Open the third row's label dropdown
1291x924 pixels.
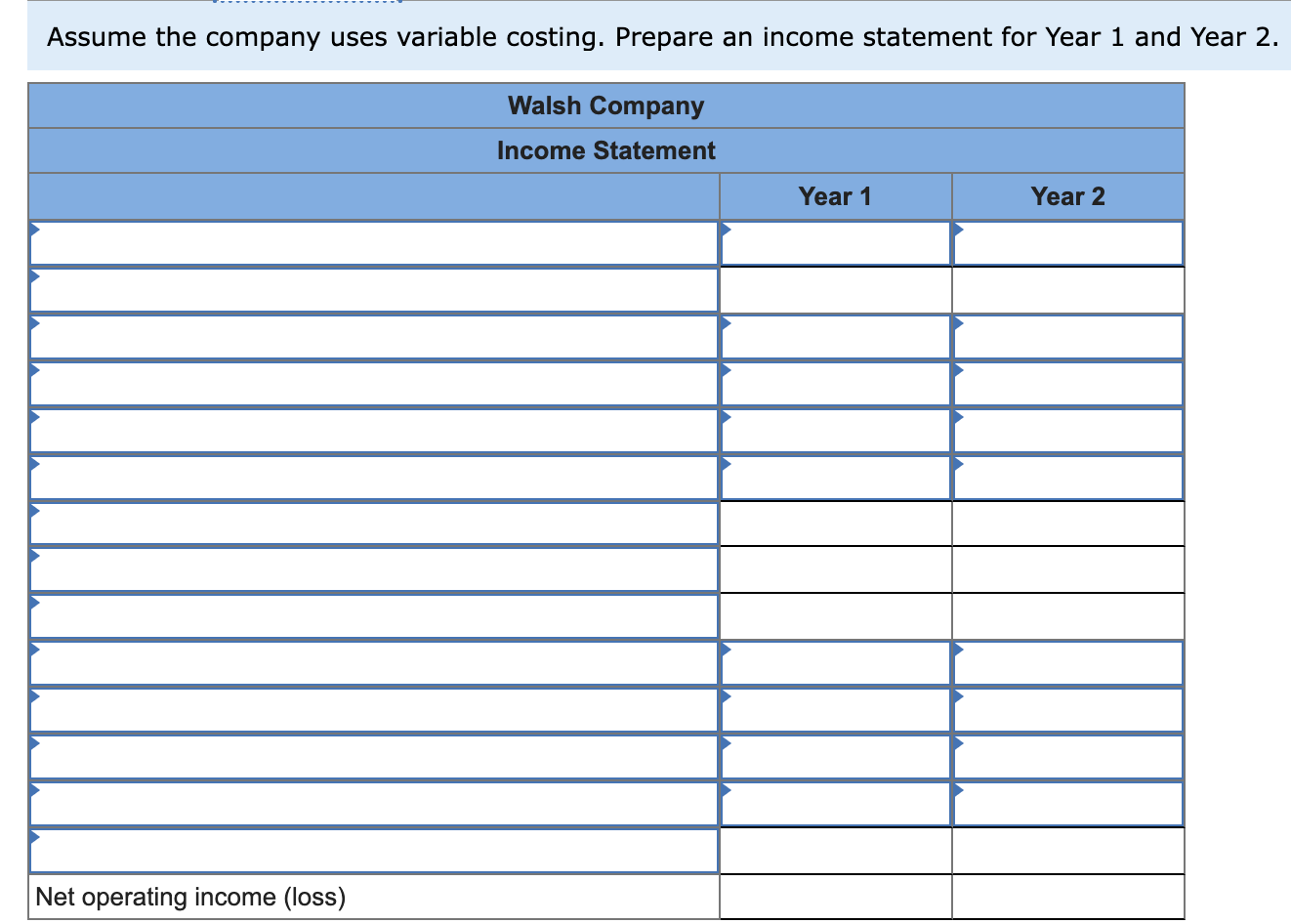tap(374, 337)
